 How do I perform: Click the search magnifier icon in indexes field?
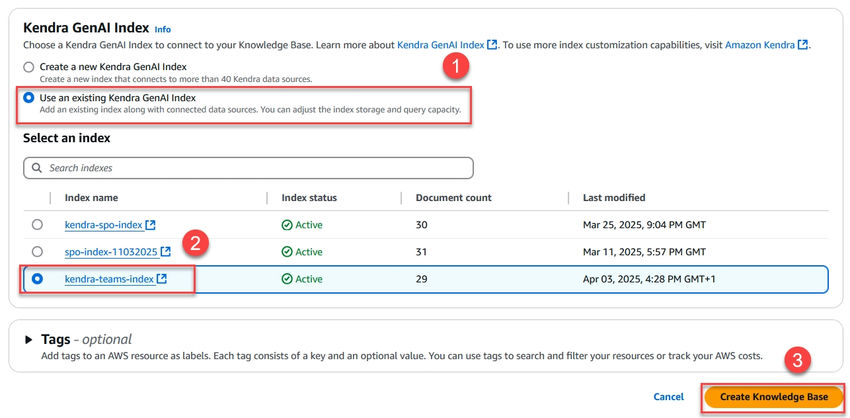coord(37,168)
